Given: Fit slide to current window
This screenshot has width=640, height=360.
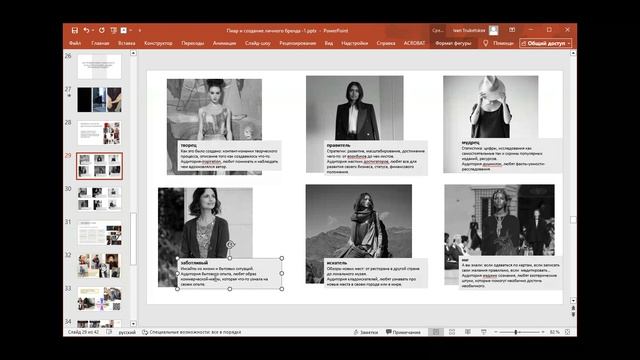Looking at the screenshot, I should tap(568, 332).
